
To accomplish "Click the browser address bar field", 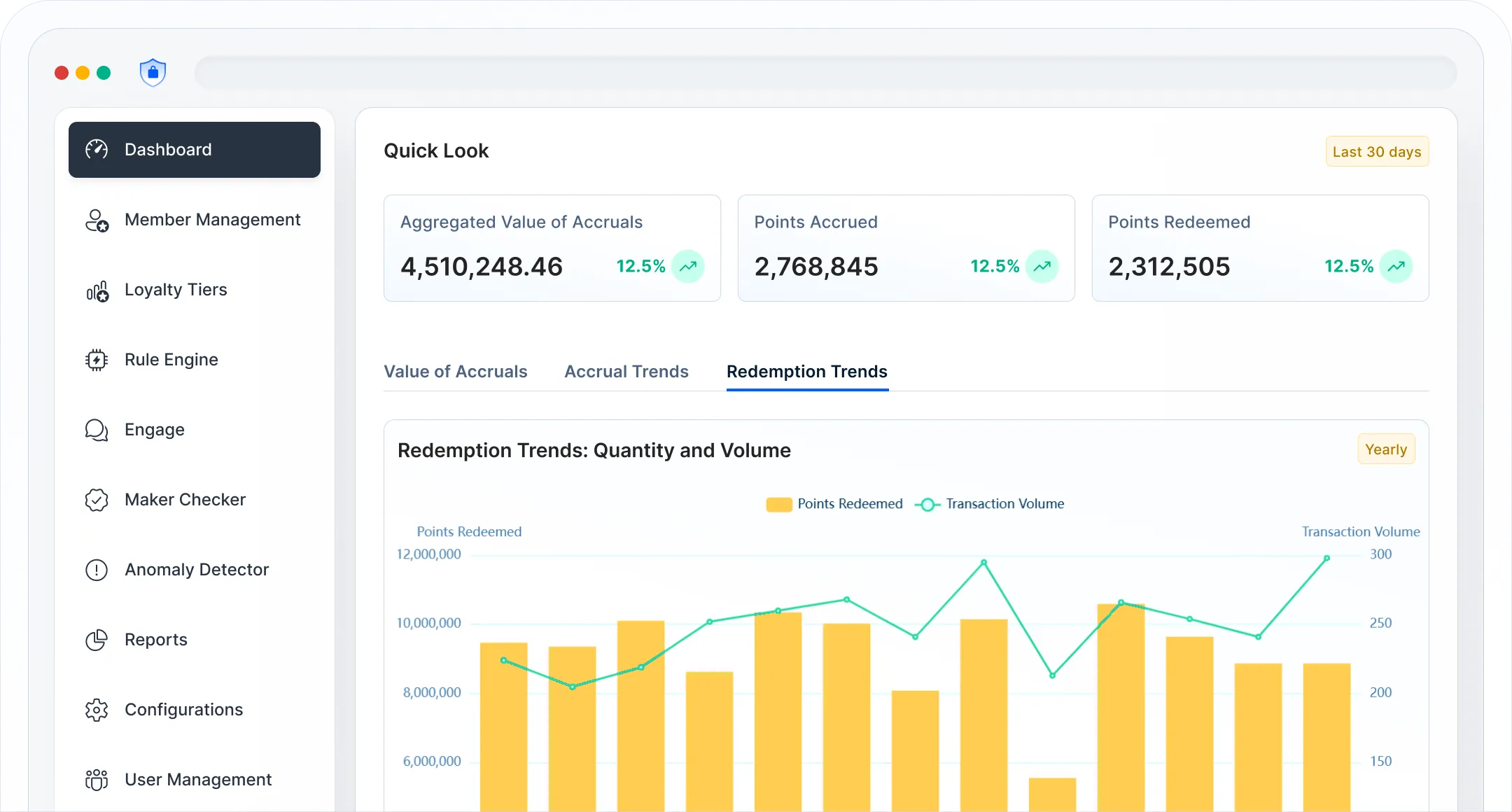I will tap(826, 73).
